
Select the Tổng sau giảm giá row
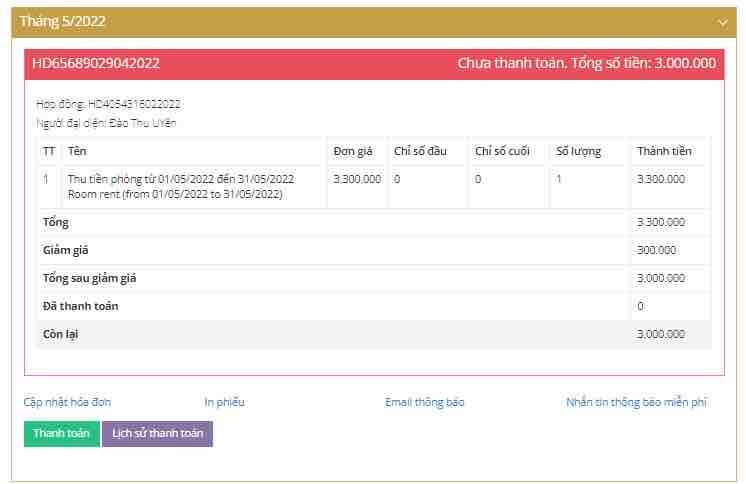[90, 278]
